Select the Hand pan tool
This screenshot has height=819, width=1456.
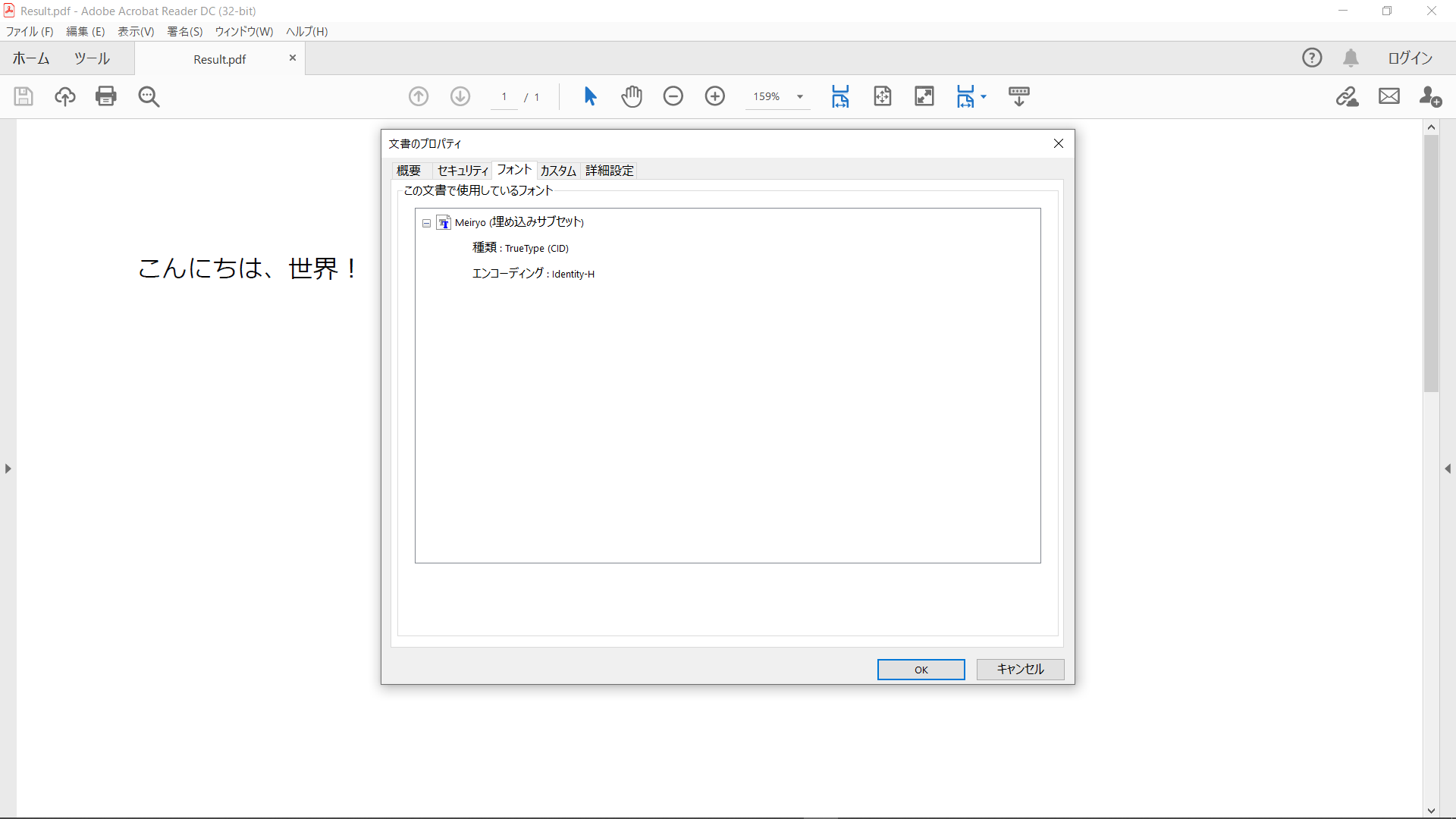(x=632, y=96)
